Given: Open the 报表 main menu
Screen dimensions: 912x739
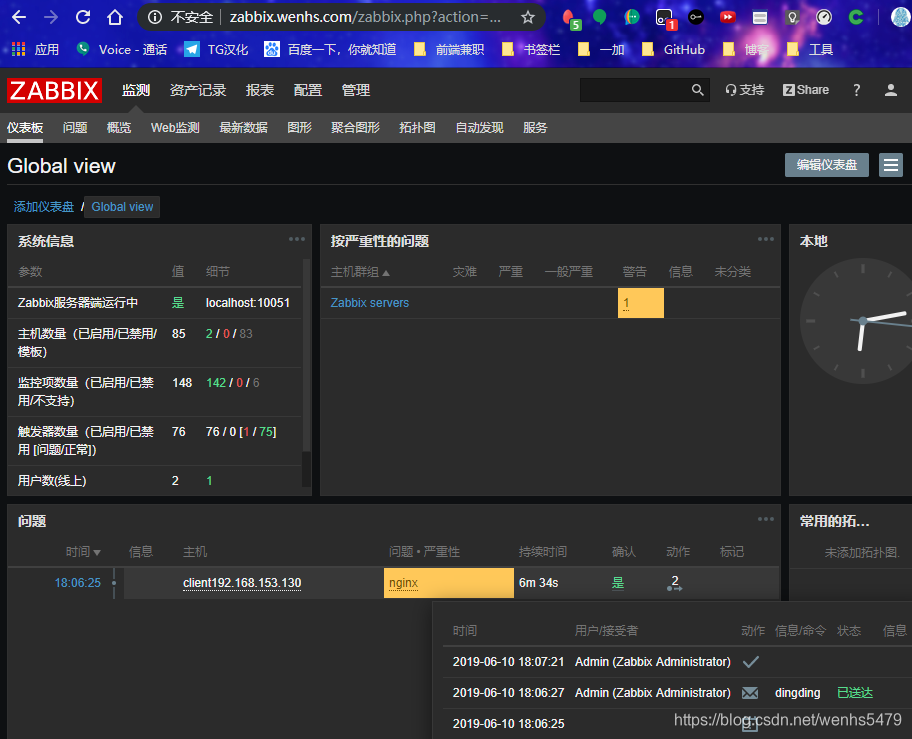Looking at the screenshot, I should [260, 90].
